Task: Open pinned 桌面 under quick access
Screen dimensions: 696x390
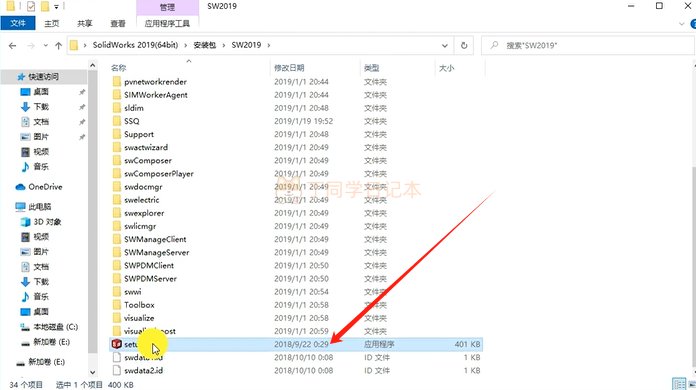Action: click(x=41, y=92)
